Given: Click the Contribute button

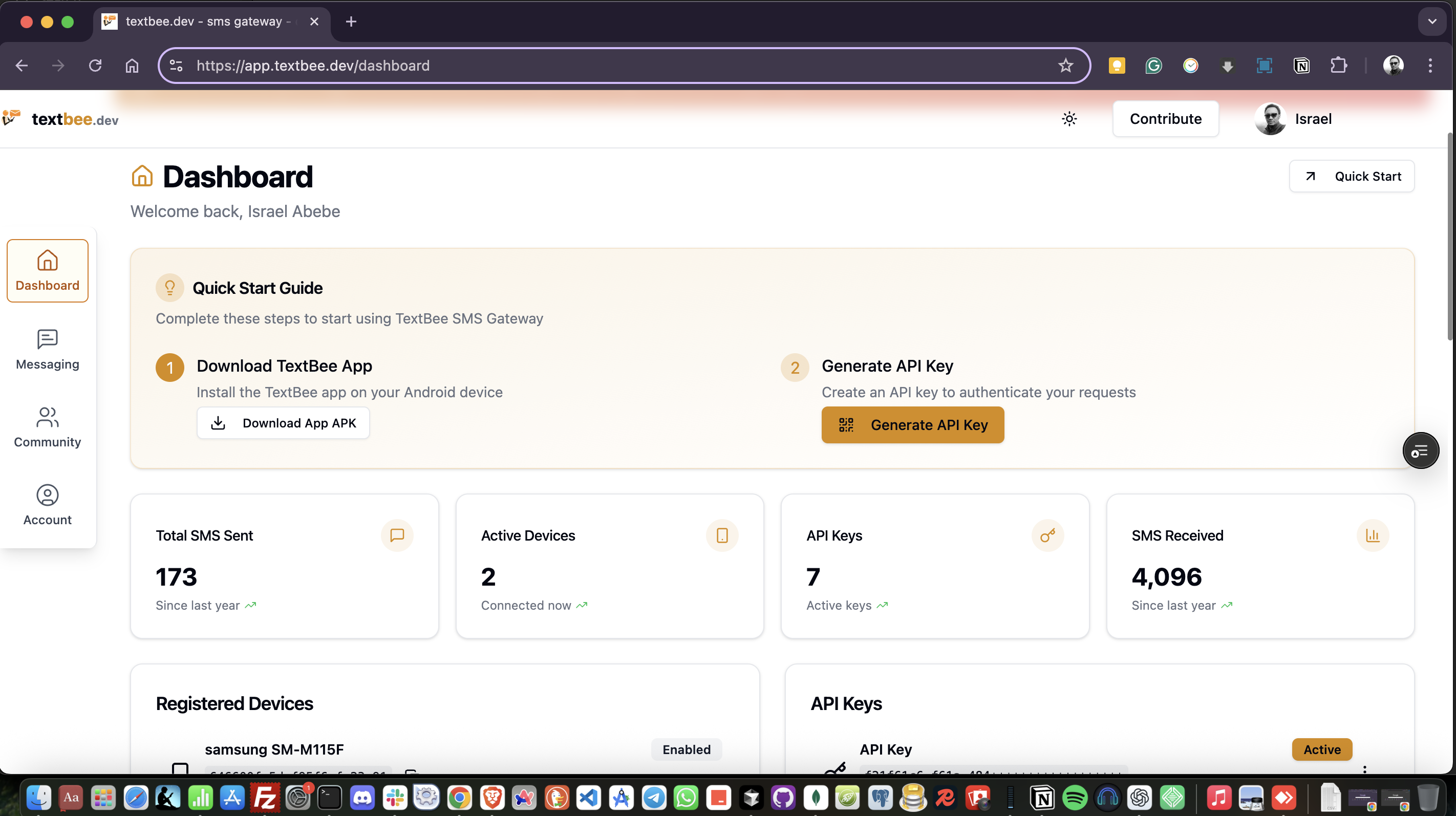Looking at the screenshot, I should (1166, 119).
